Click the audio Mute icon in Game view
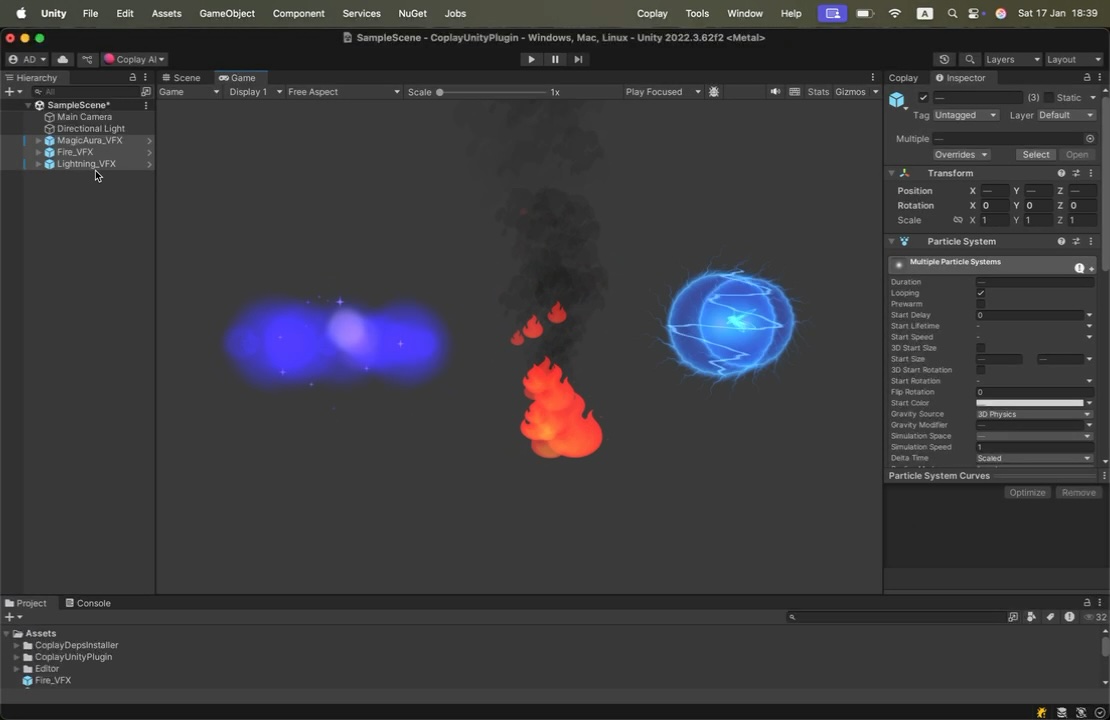 (x=775, y=91)
